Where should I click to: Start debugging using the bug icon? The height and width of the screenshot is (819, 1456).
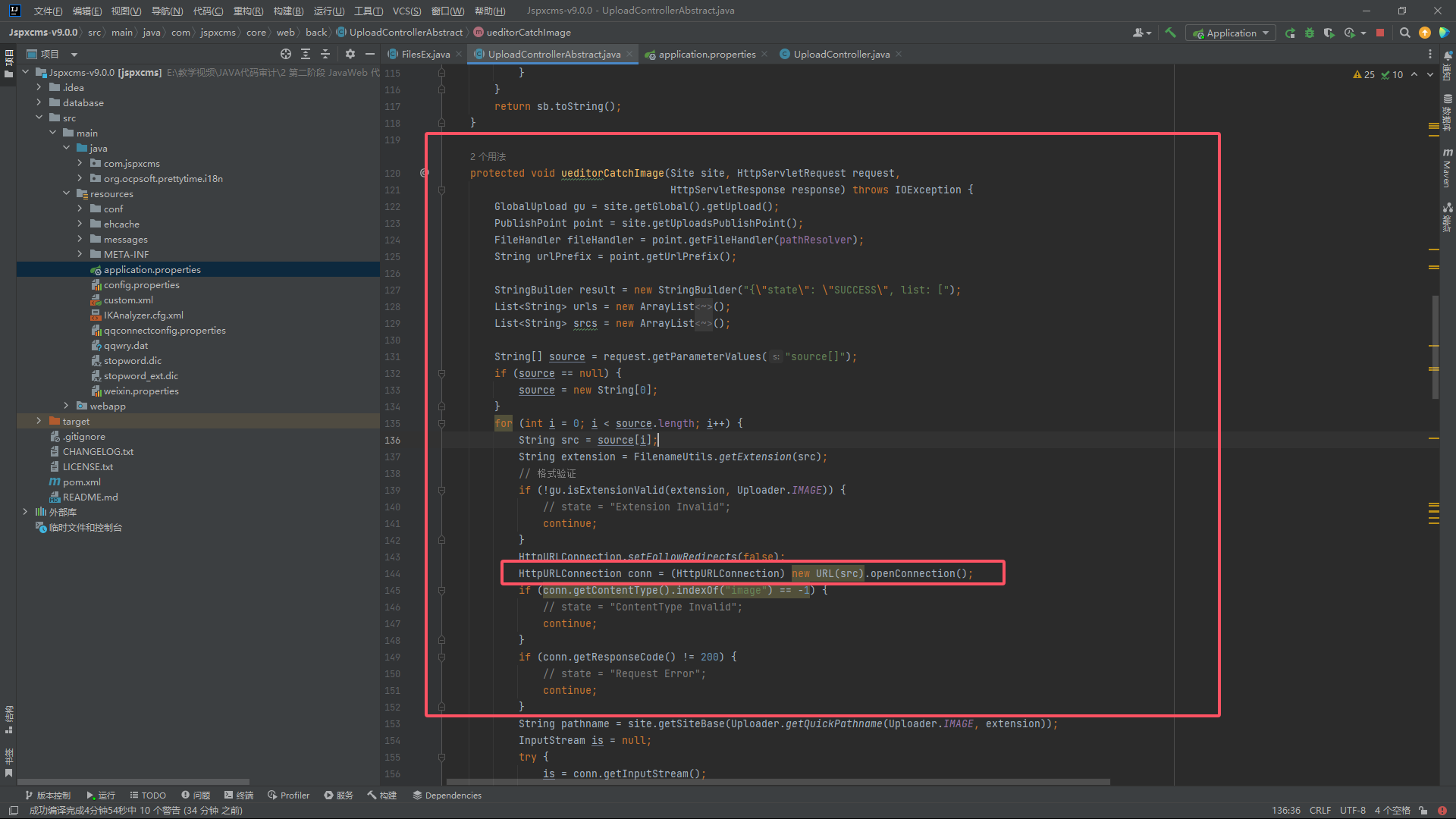pyautogui.click(x=1310, y=33)
